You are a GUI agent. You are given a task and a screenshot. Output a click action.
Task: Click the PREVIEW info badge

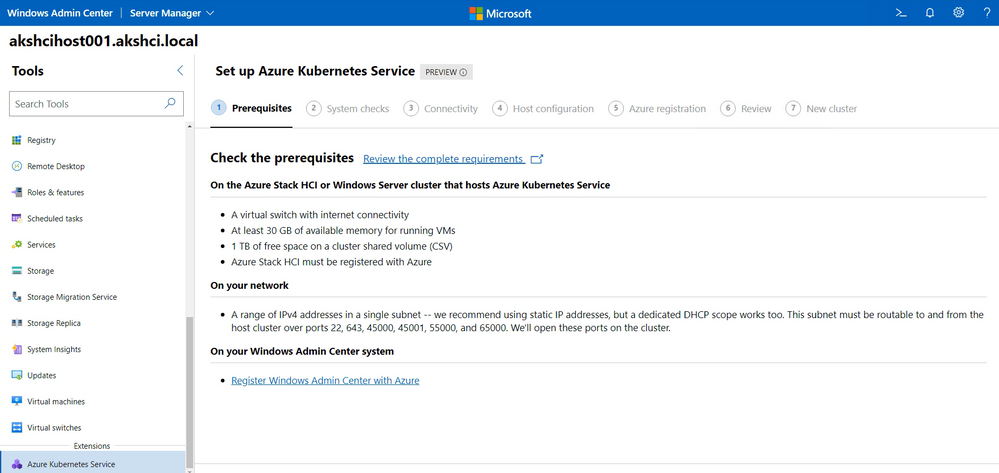click(x=446, y=72)
